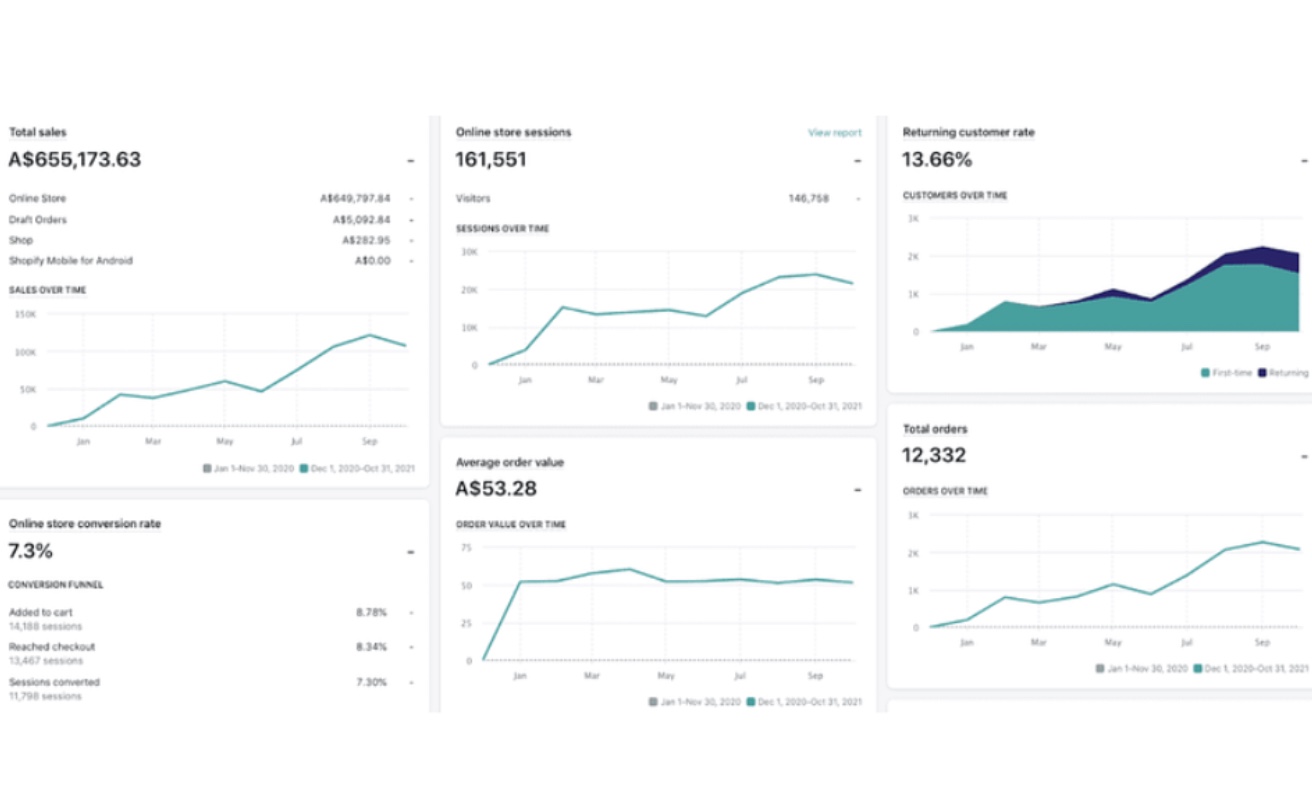This screenshot has width=1312, height=792.
Task: Click the SALES OVER TIME chart label
Action: tap(48, 291)
